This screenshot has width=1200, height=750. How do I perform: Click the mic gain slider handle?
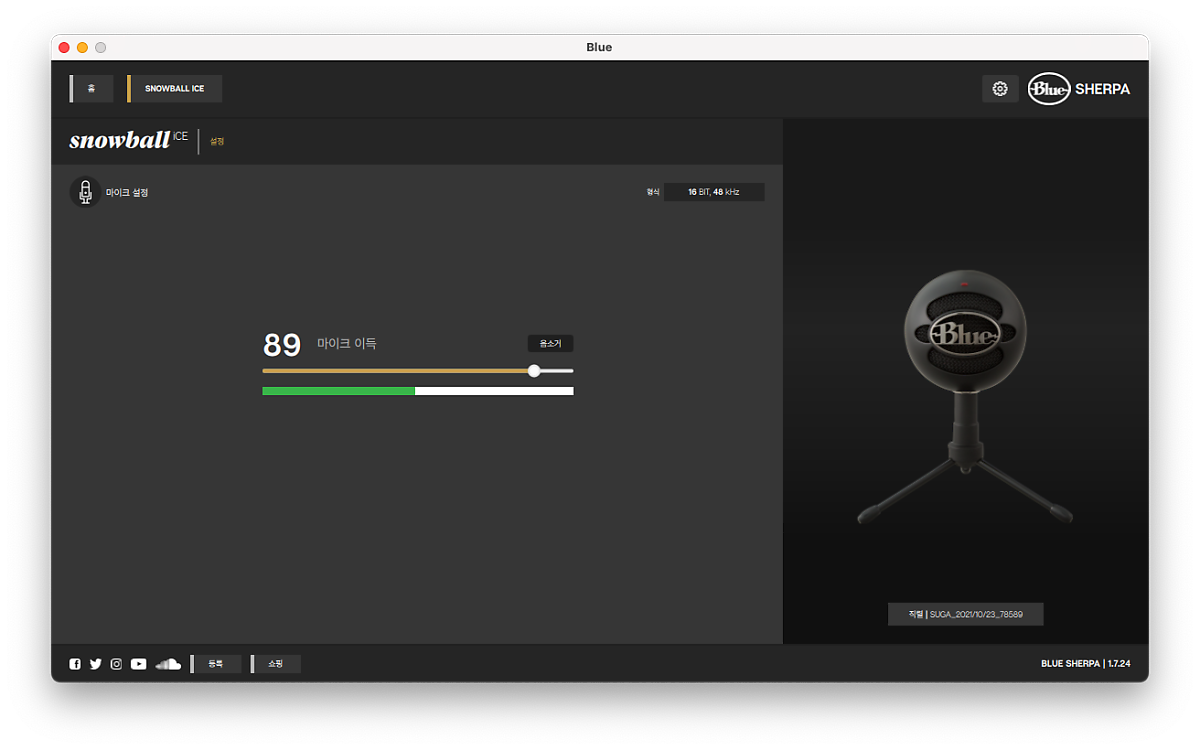point(534,370)
